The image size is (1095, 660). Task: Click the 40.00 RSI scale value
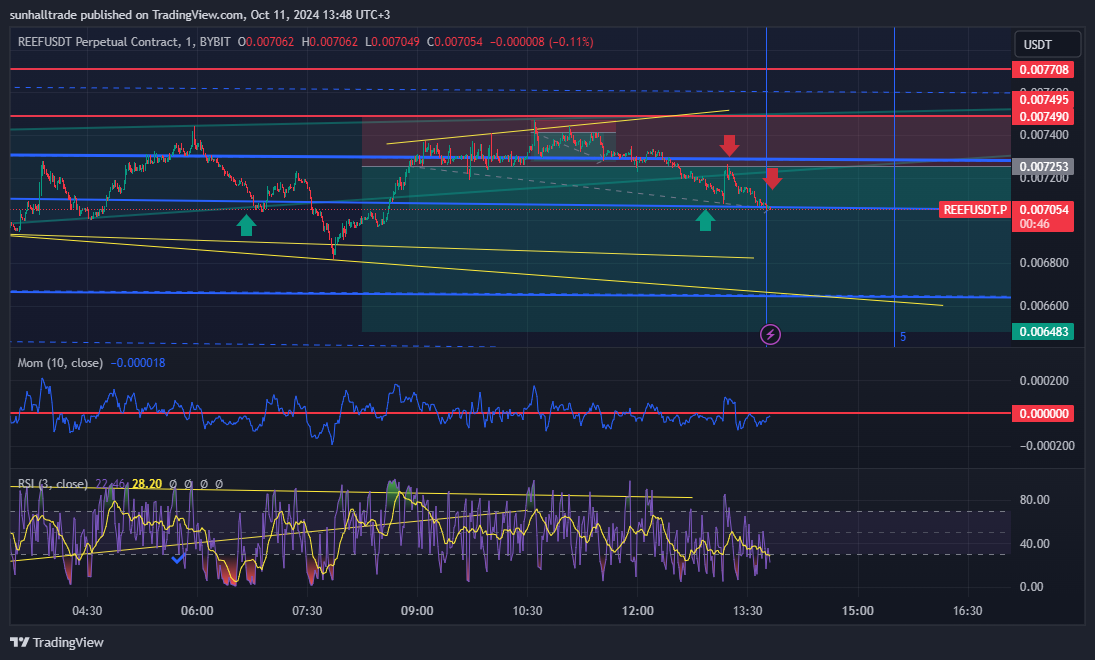1034,543
